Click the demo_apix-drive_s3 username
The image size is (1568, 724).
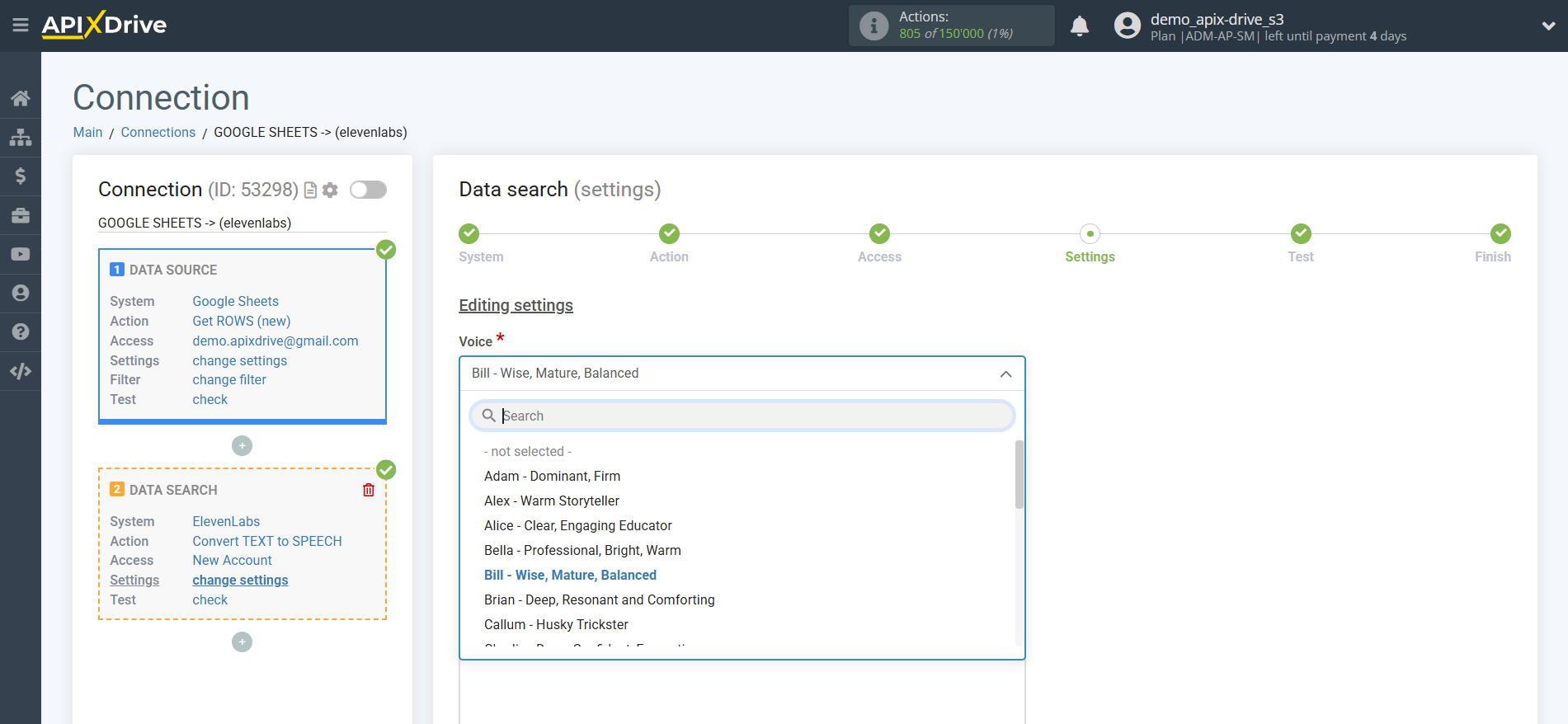pos(1217,19)
